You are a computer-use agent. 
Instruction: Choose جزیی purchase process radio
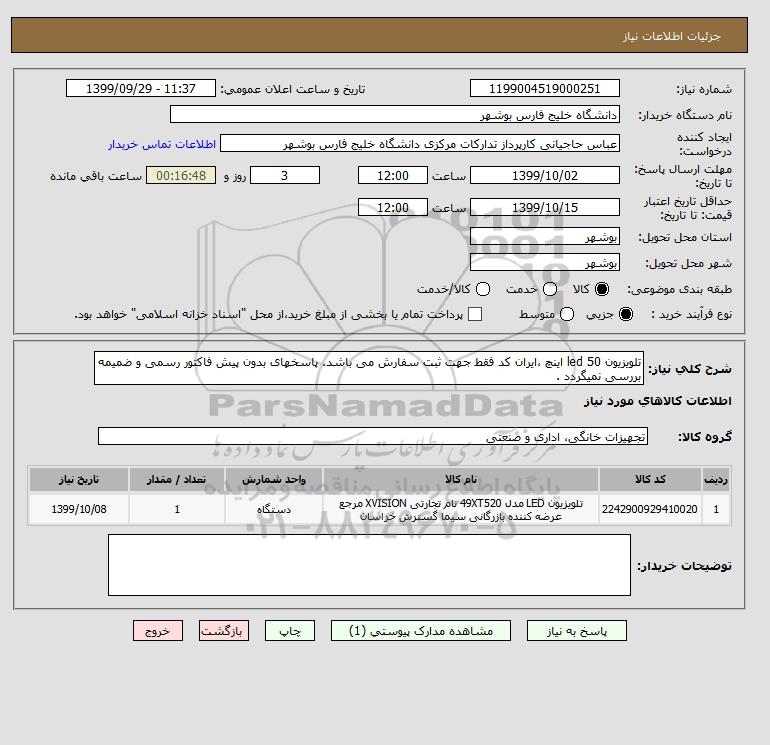click(x=626, y=314)
